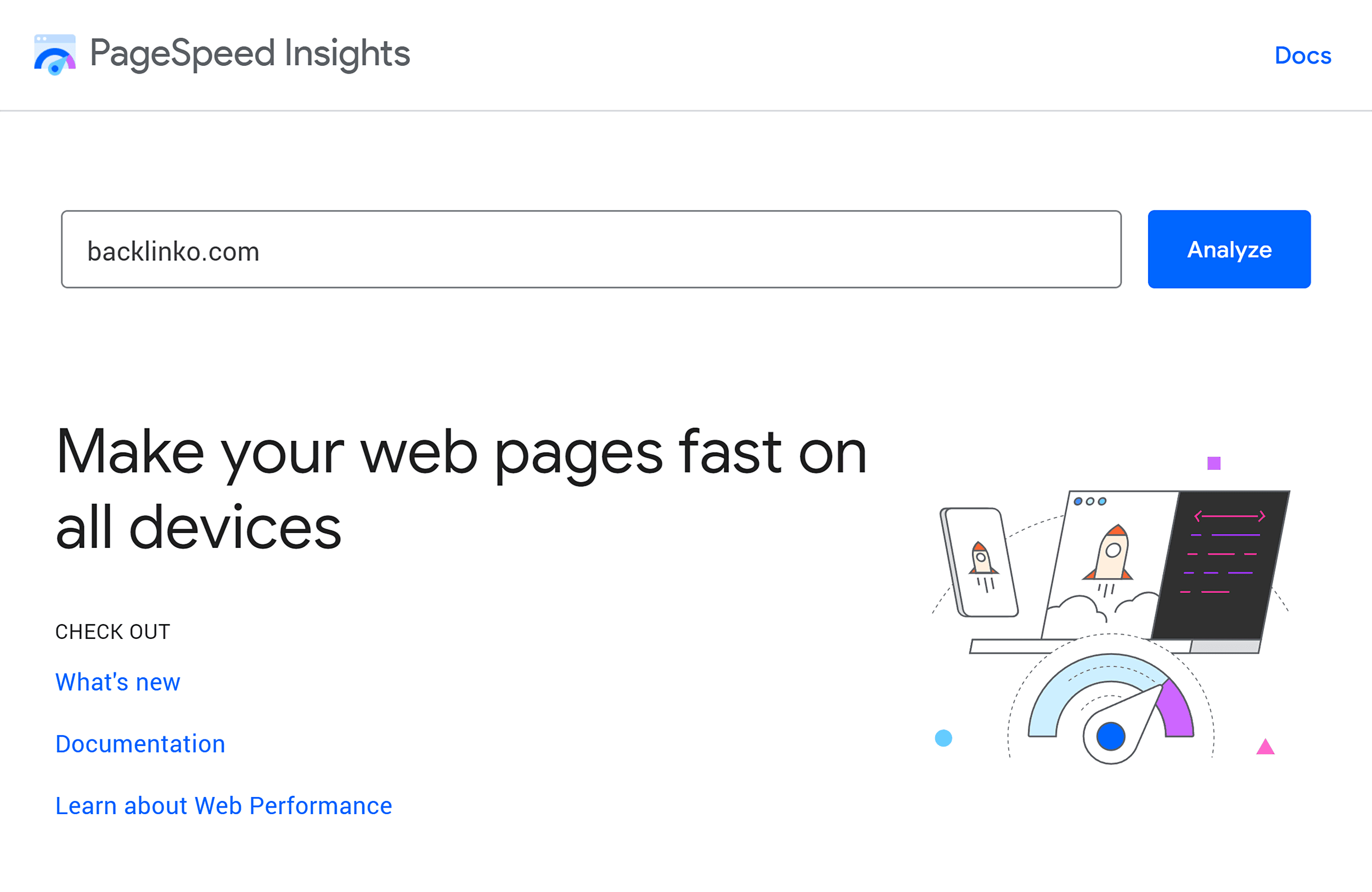Open Learn about Web Performance

pos(223,805)
